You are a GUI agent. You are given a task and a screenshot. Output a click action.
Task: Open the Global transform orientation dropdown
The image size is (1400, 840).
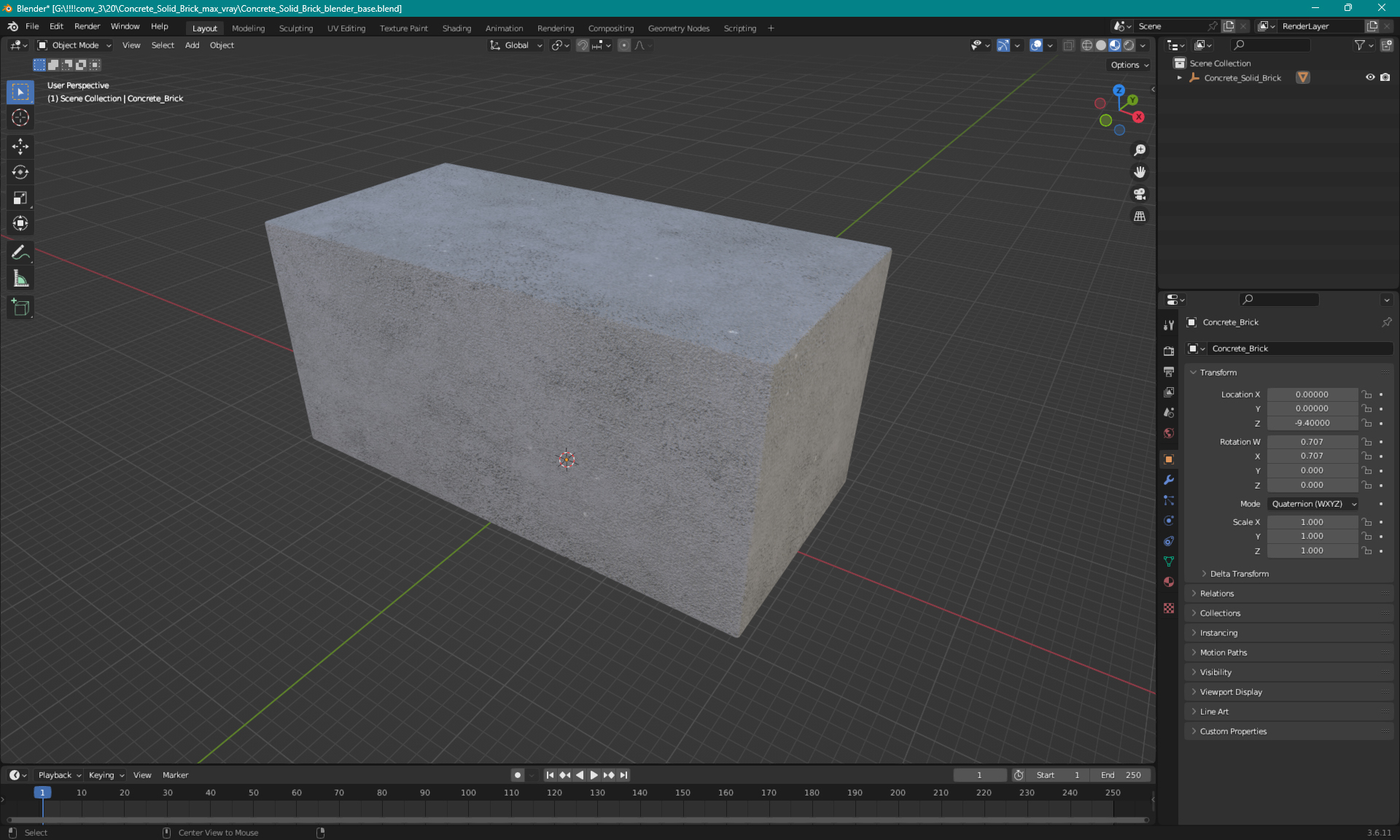(516, 45)
